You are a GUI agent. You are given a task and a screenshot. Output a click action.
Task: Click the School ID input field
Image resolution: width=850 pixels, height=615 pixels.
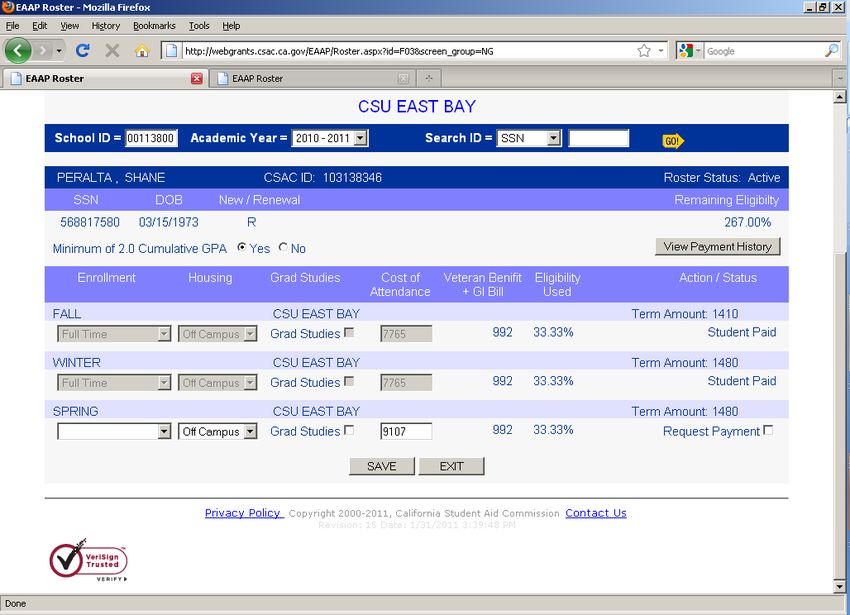(151, 138)
